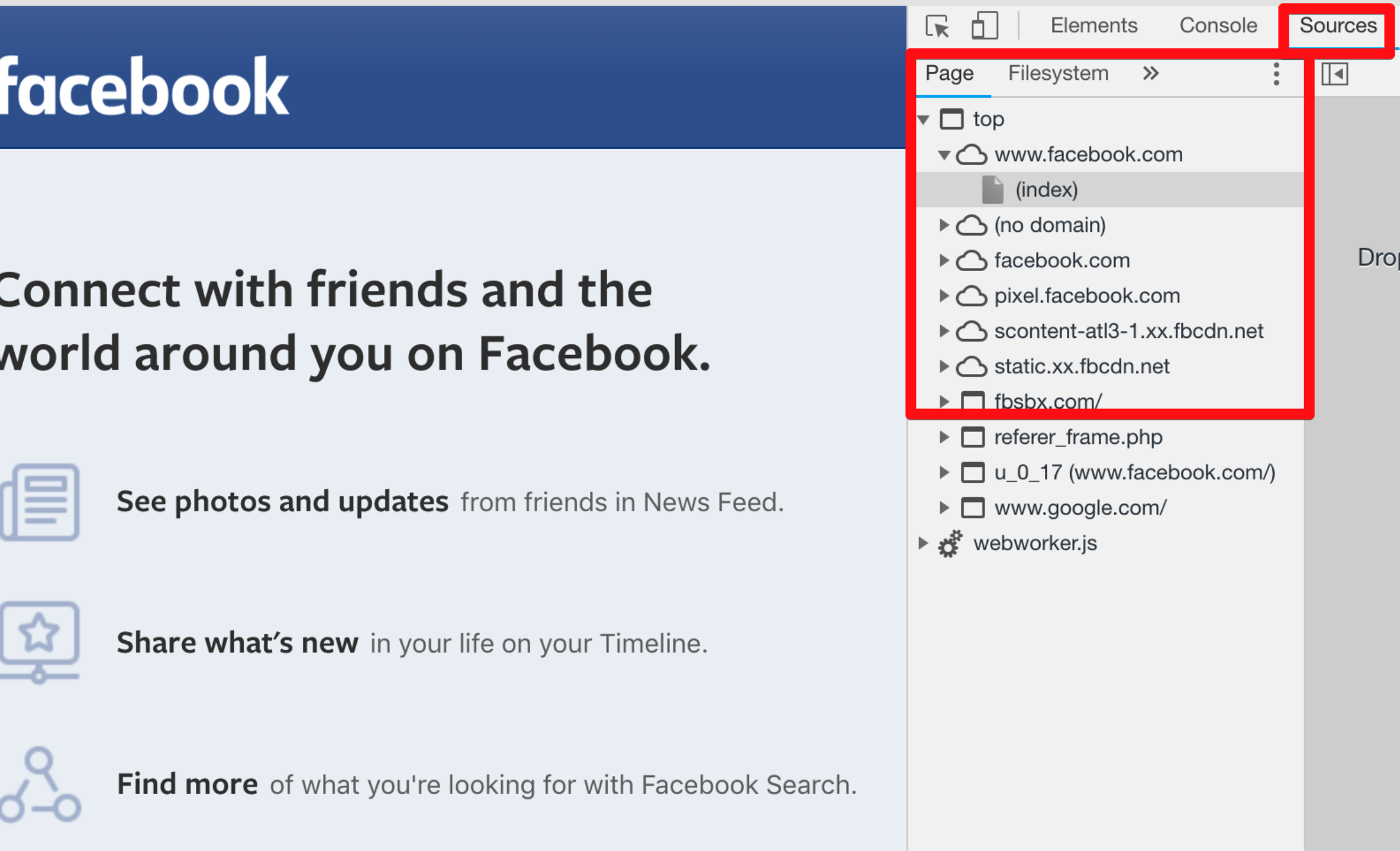Click the gear icon beside webworker.js
1400x851 pixels.
950,543
